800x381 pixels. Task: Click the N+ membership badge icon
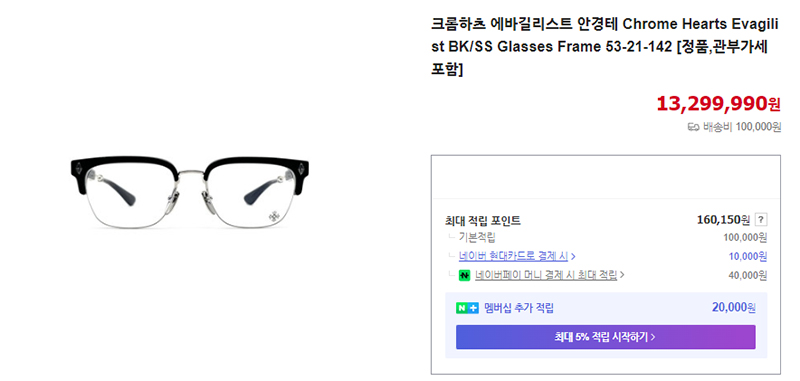point(467,308)
